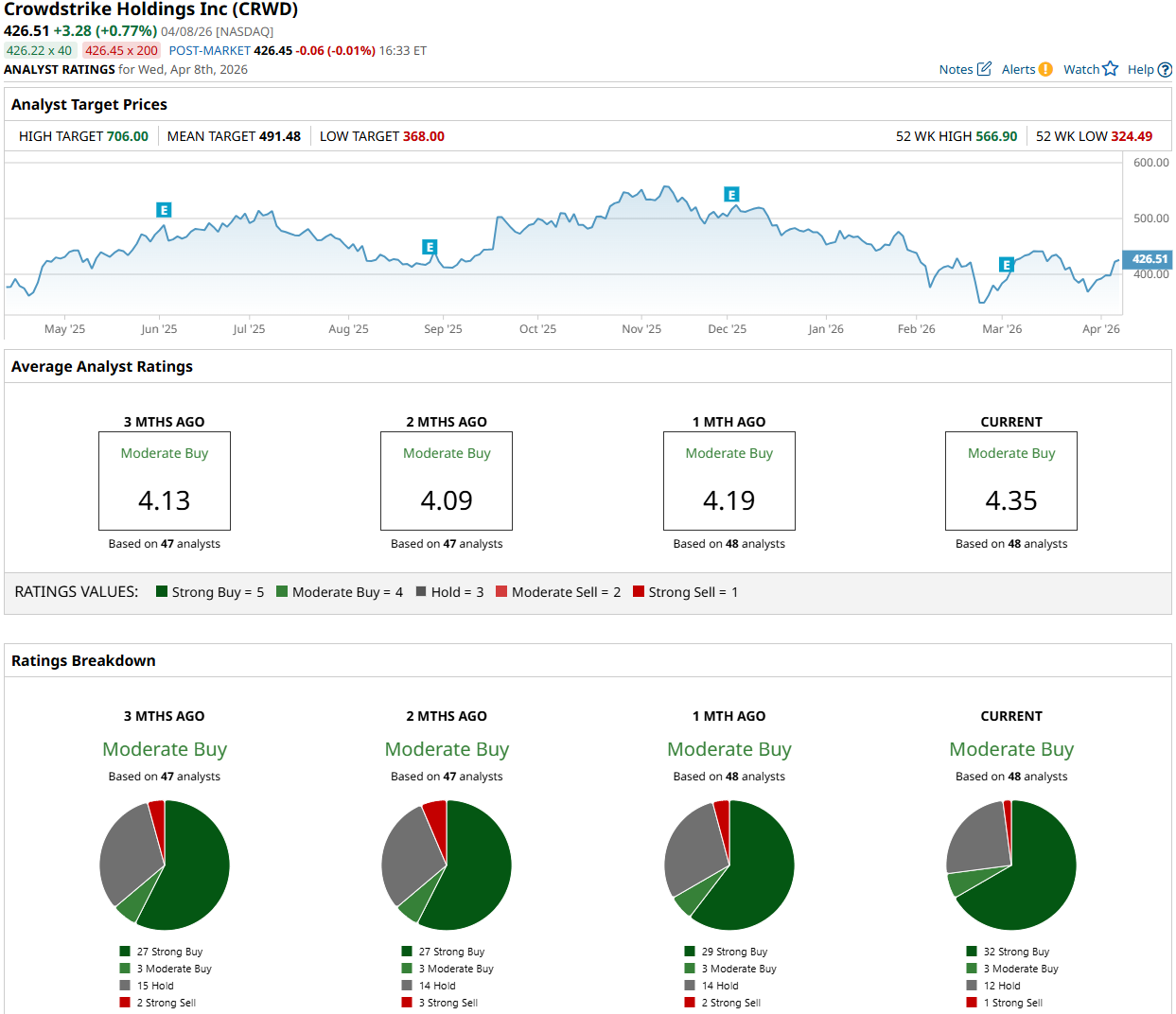Click the June 2025 earnings marker
Screen dimensions: 1176x1014
164,210
